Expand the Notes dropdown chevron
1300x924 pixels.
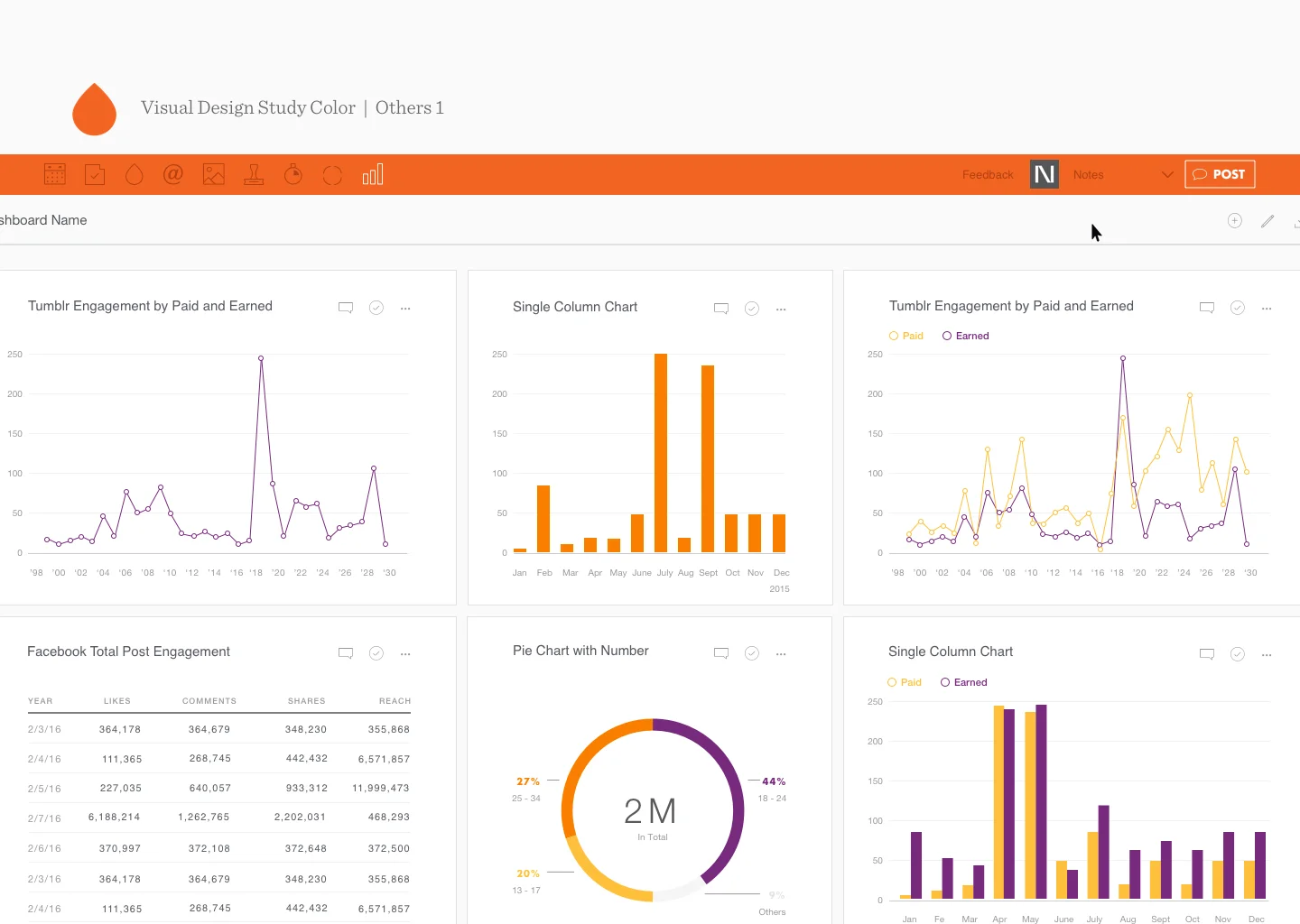pyautogui.click(x=1167, y=174)
